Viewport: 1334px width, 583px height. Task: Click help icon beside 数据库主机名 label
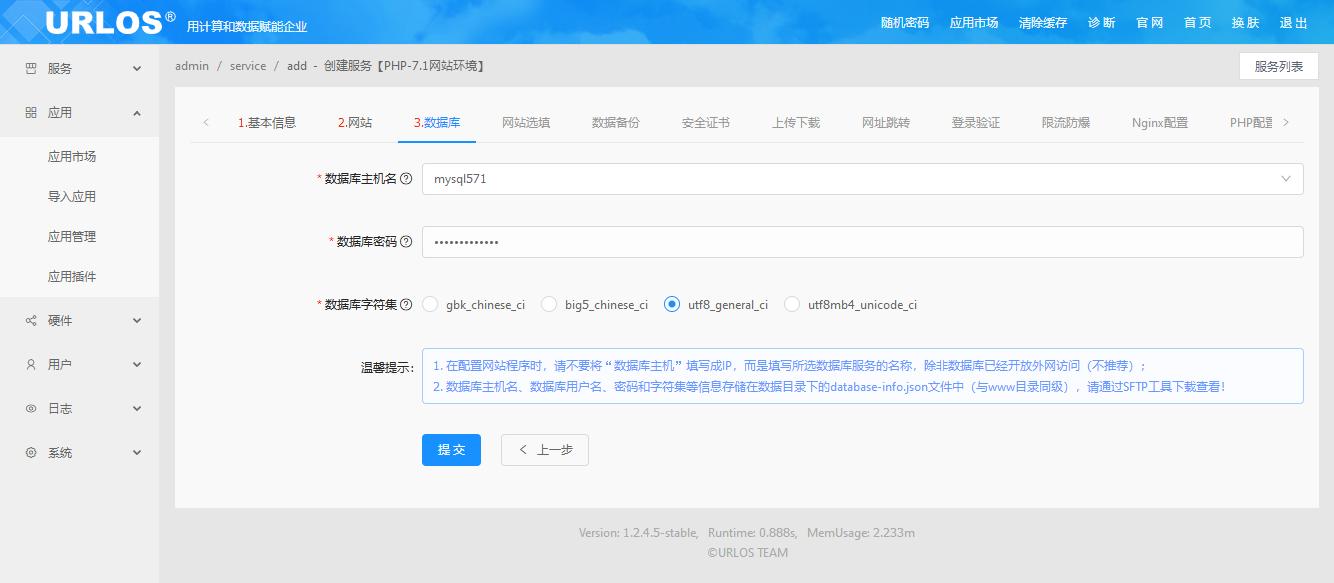406,179
